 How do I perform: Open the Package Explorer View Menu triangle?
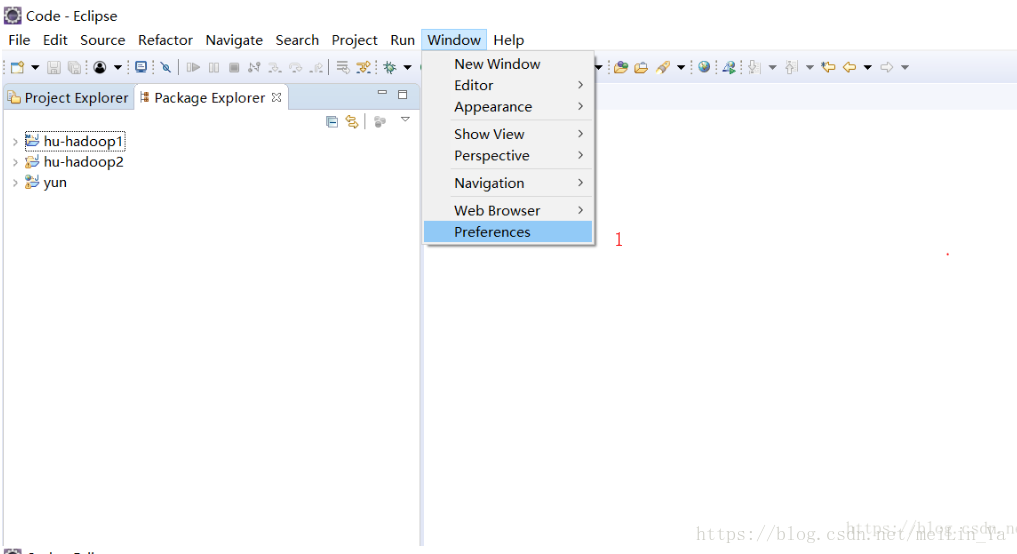(405, 119)
